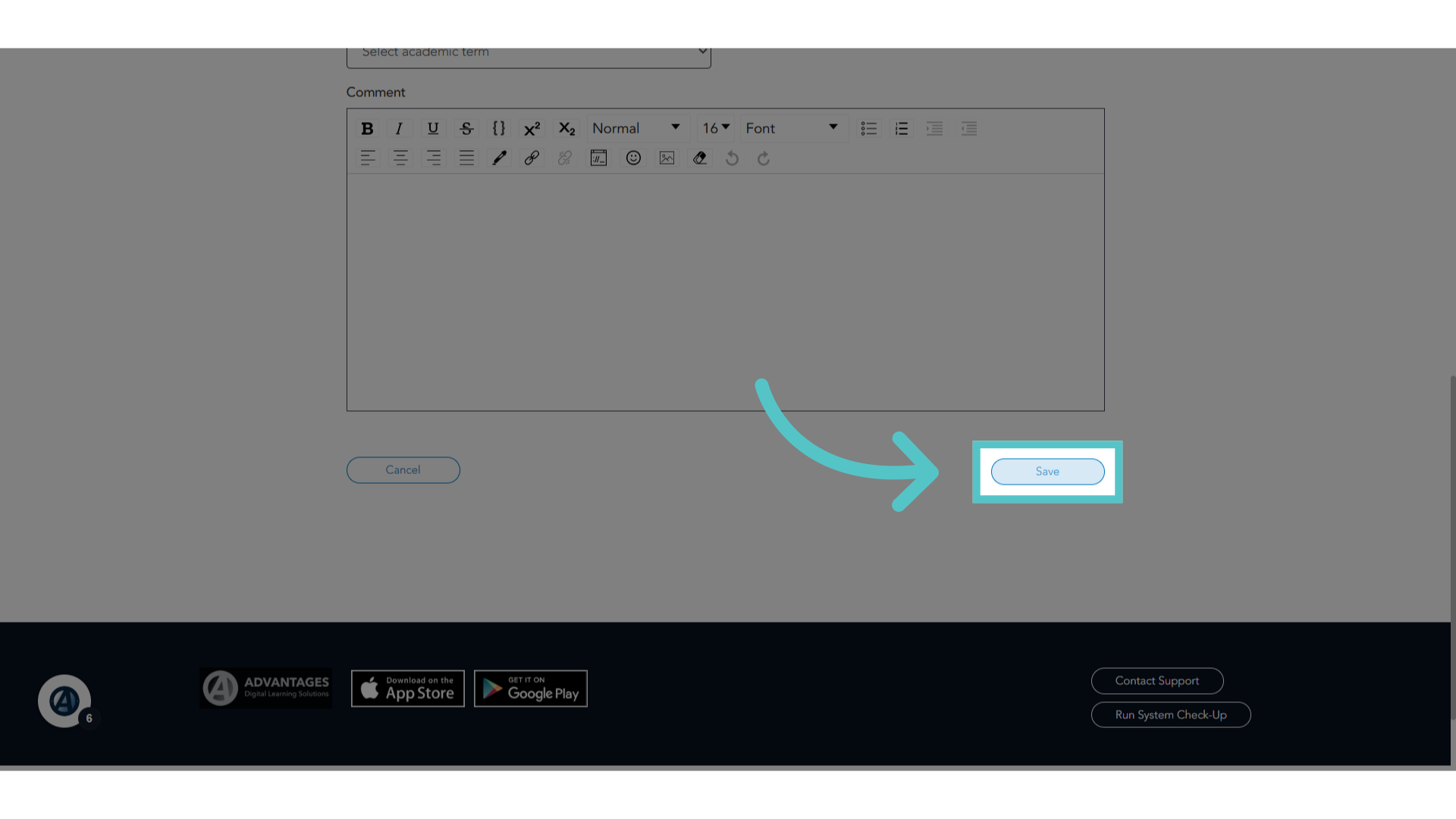Toggle strikethrough text formatting

[x=466, y=128]
